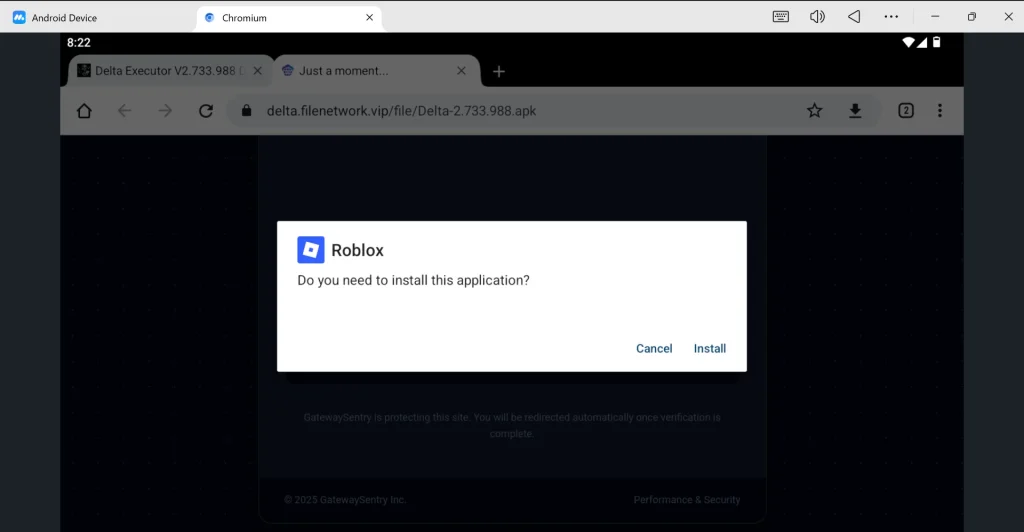Image resolution: width=1024 pixels, height=532 pixels.
Task: Open the more options ellipsis in title bar
Action: click(891, 17)
